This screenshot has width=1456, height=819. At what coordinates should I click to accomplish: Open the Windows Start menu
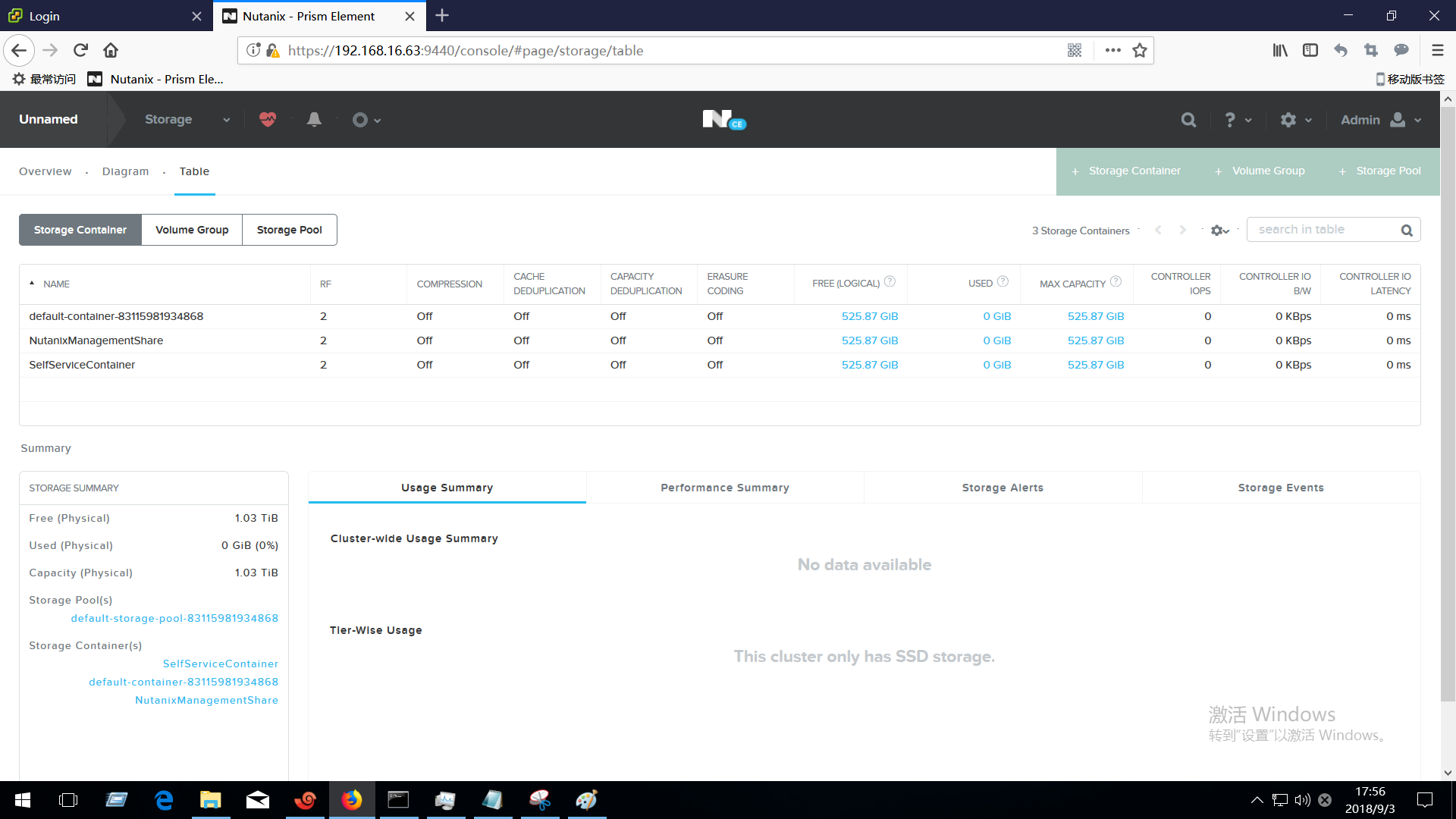coord(23,800)
